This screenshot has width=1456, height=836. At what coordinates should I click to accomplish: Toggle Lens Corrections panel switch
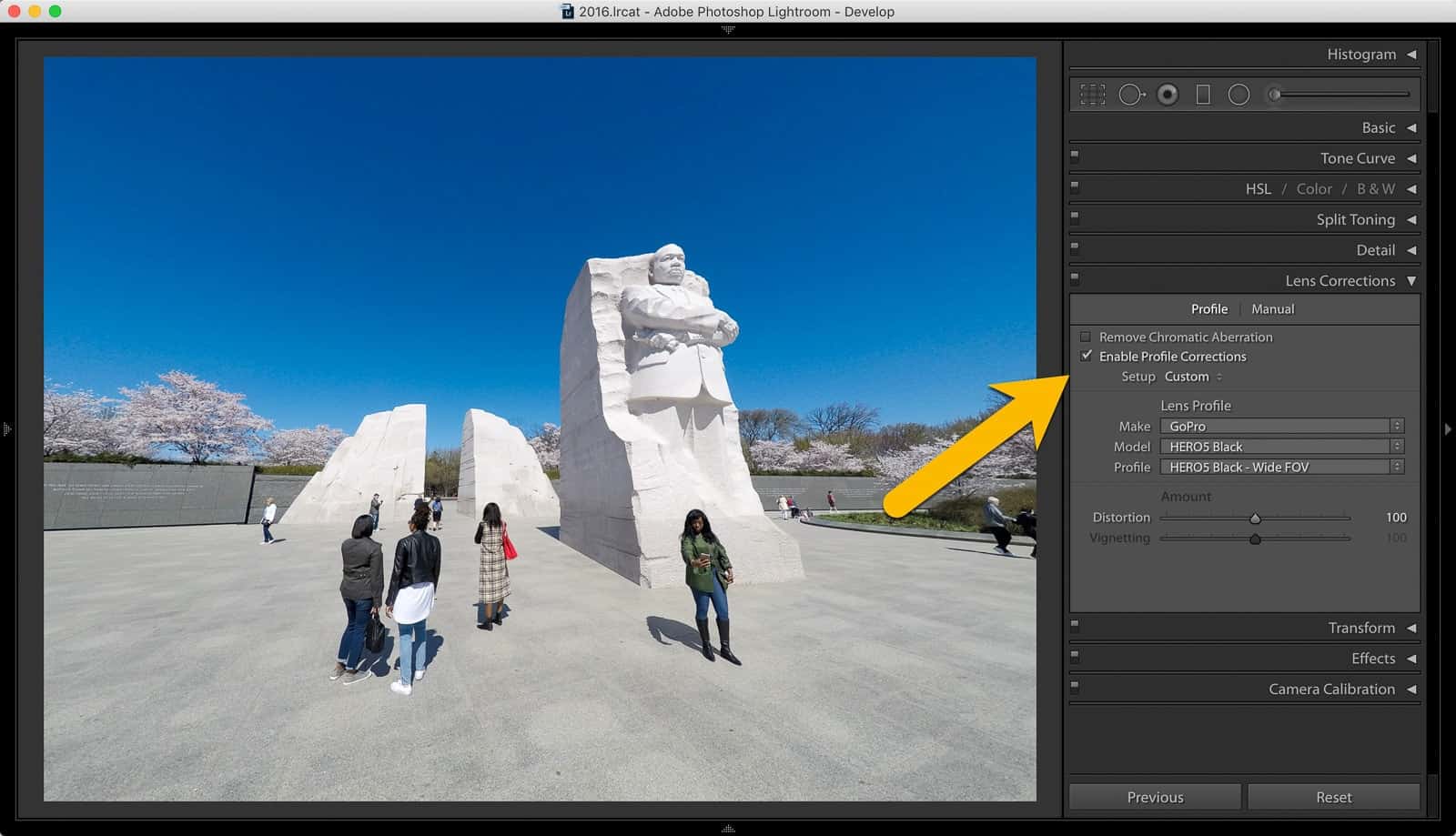click(1075, 277)
